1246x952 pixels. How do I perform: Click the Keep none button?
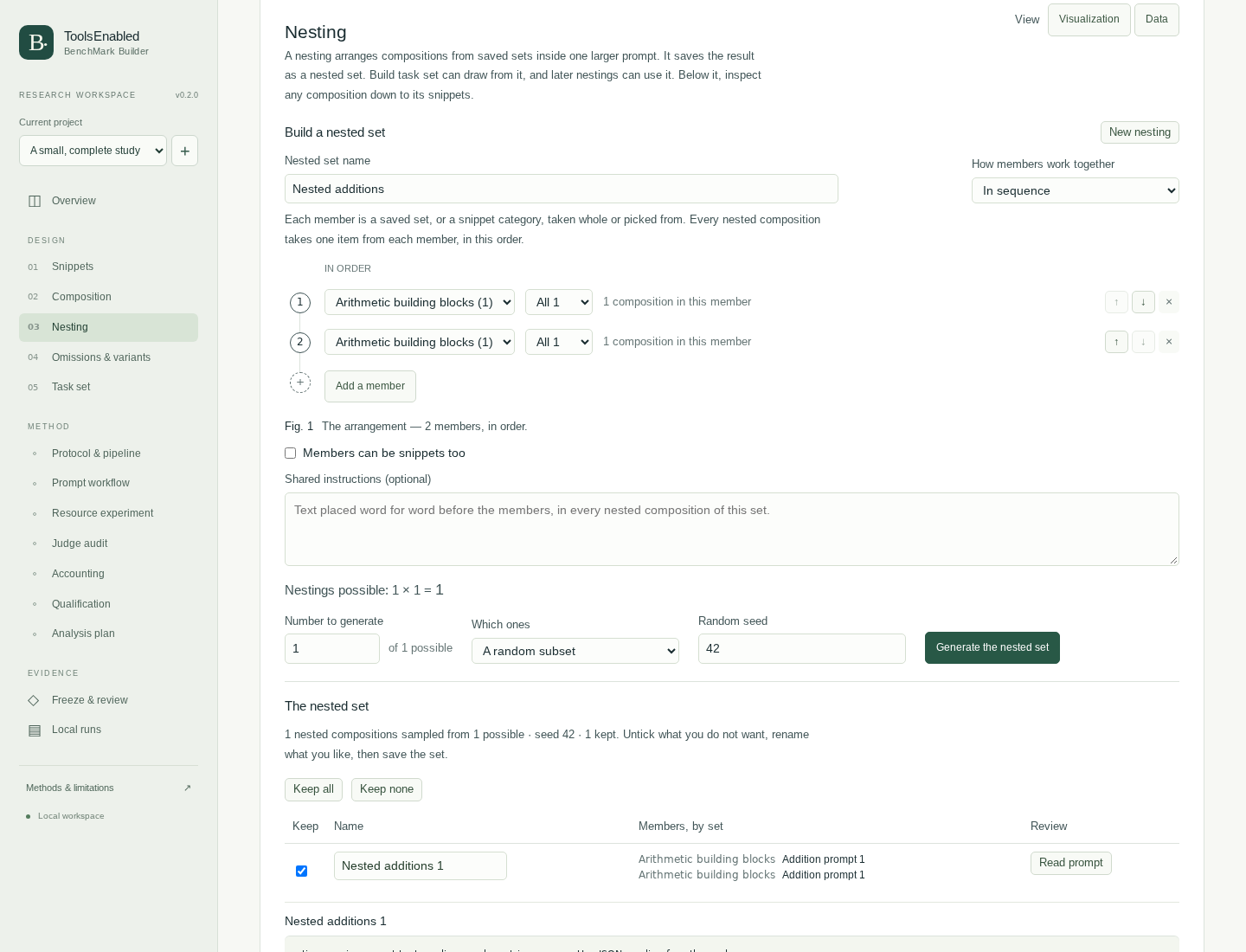(x=387, y=789)
